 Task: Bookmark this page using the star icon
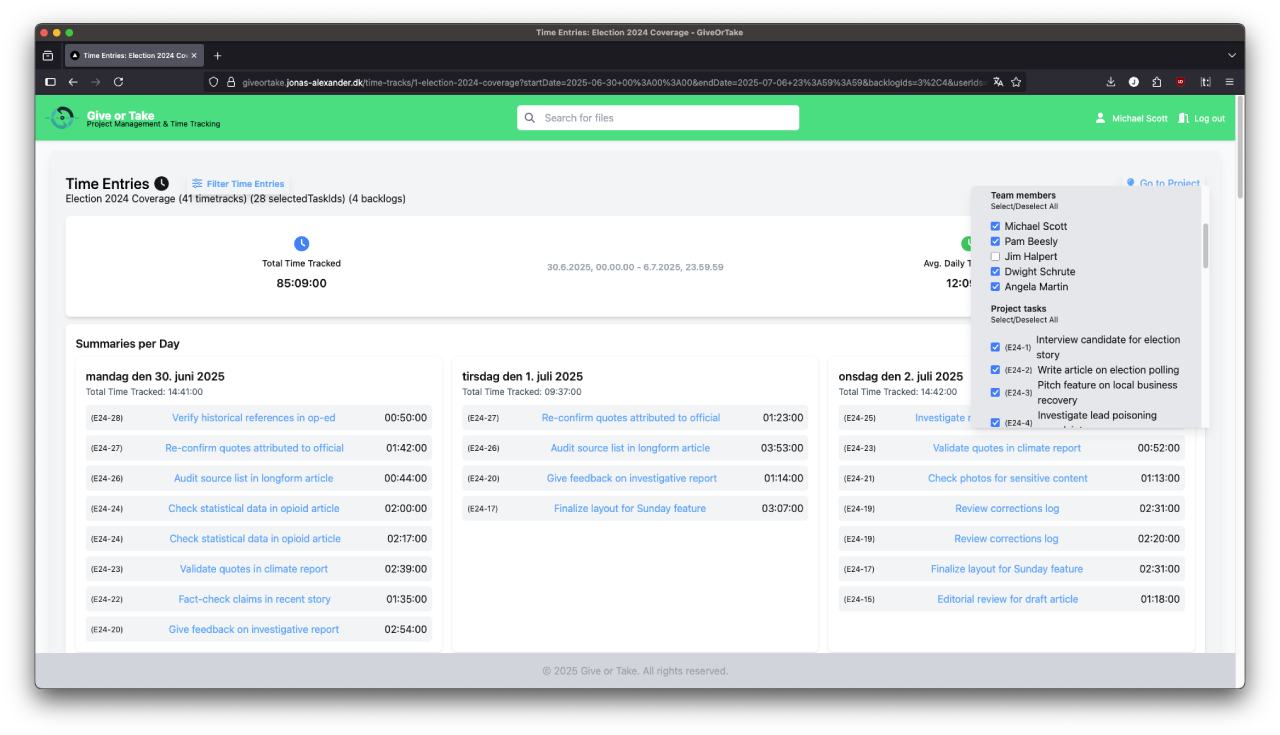1016,82
